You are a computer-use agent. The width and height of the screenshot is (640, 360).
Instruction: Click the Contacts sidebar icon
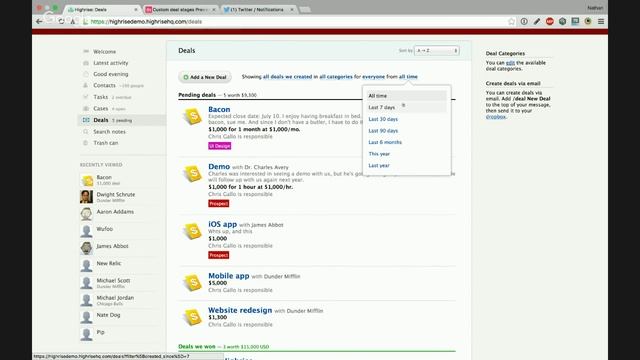tap(86, 85)
